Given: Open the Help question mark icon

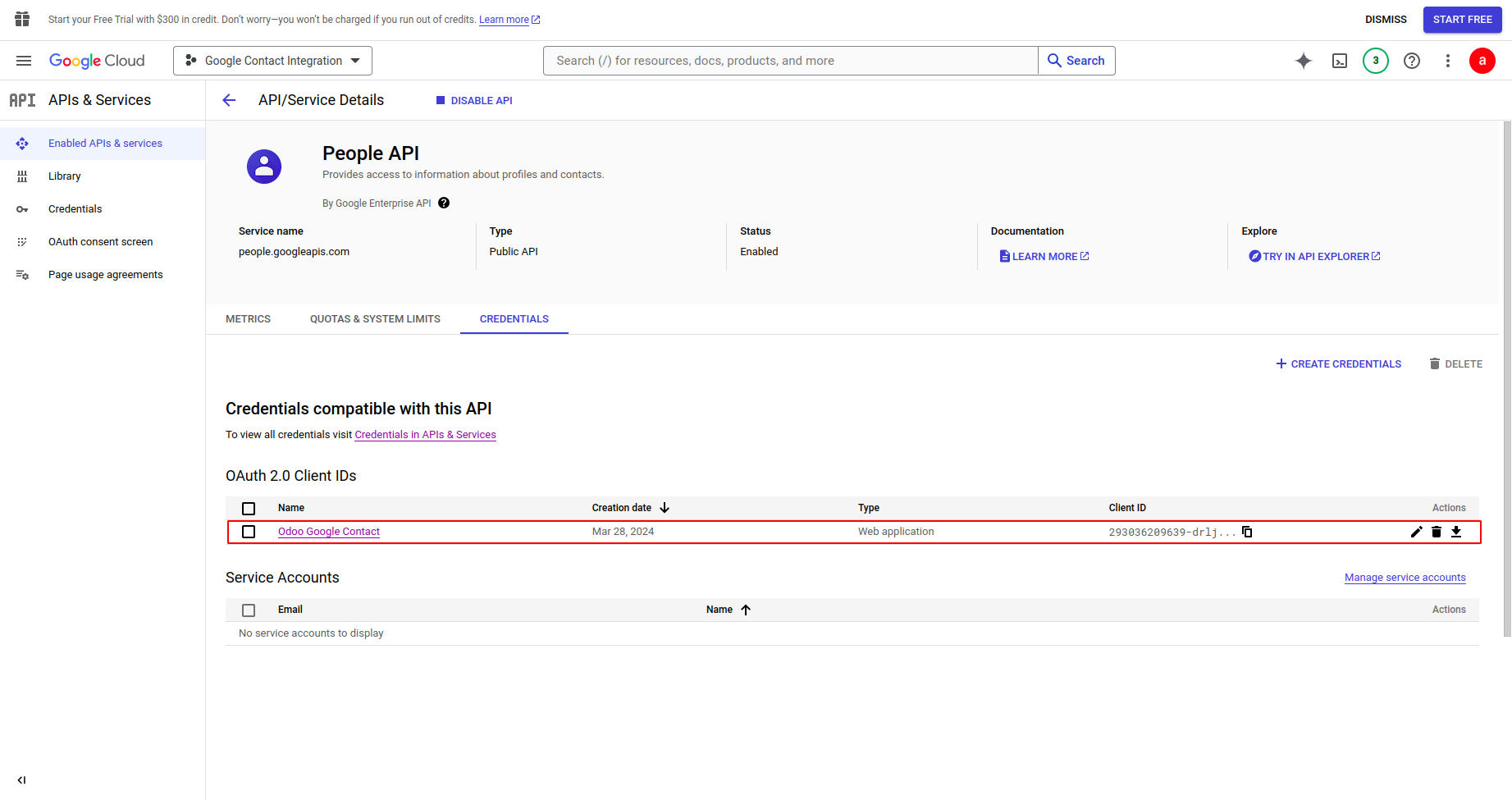Looking at the screenshot, I should [1412, 61].
